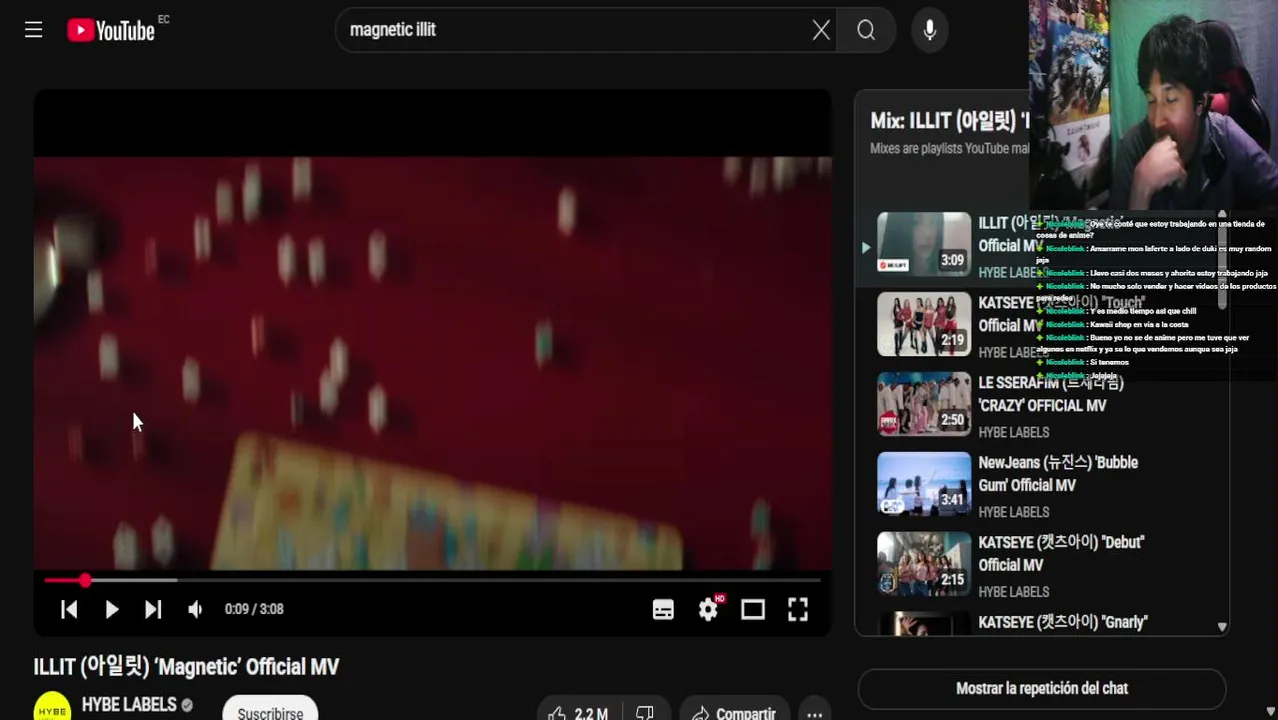Select LE SSERAFIM 'CRAZY' OFFICIAL MV title
This screenshot has width=1278, height=720.
tap(1051, 394)
